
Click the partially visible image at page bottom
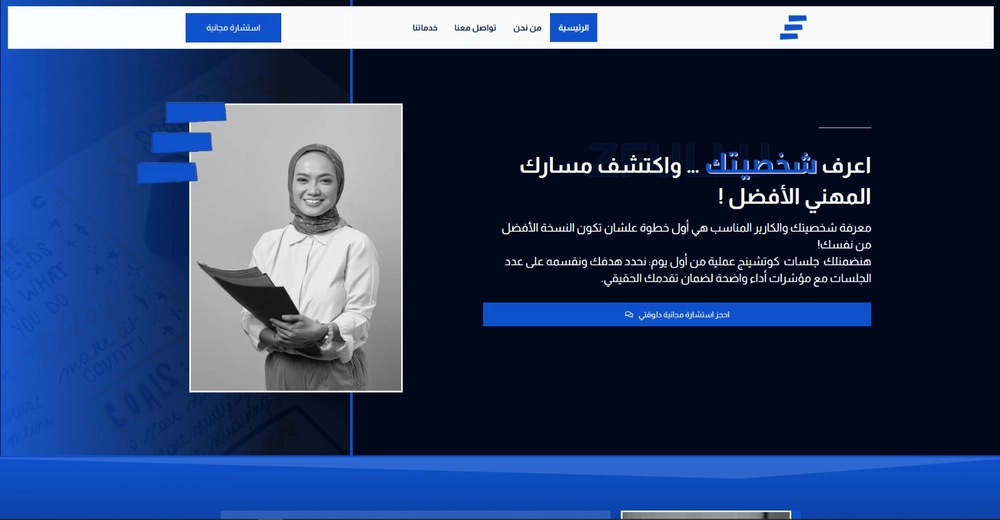[x=705, y=515]
